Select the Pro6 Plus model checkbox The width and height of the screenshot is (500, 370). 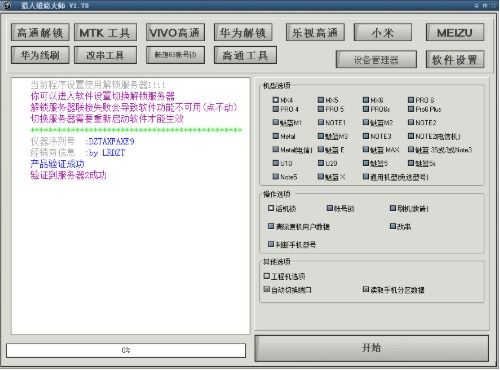pyautogui.click(x=411, y=109)
